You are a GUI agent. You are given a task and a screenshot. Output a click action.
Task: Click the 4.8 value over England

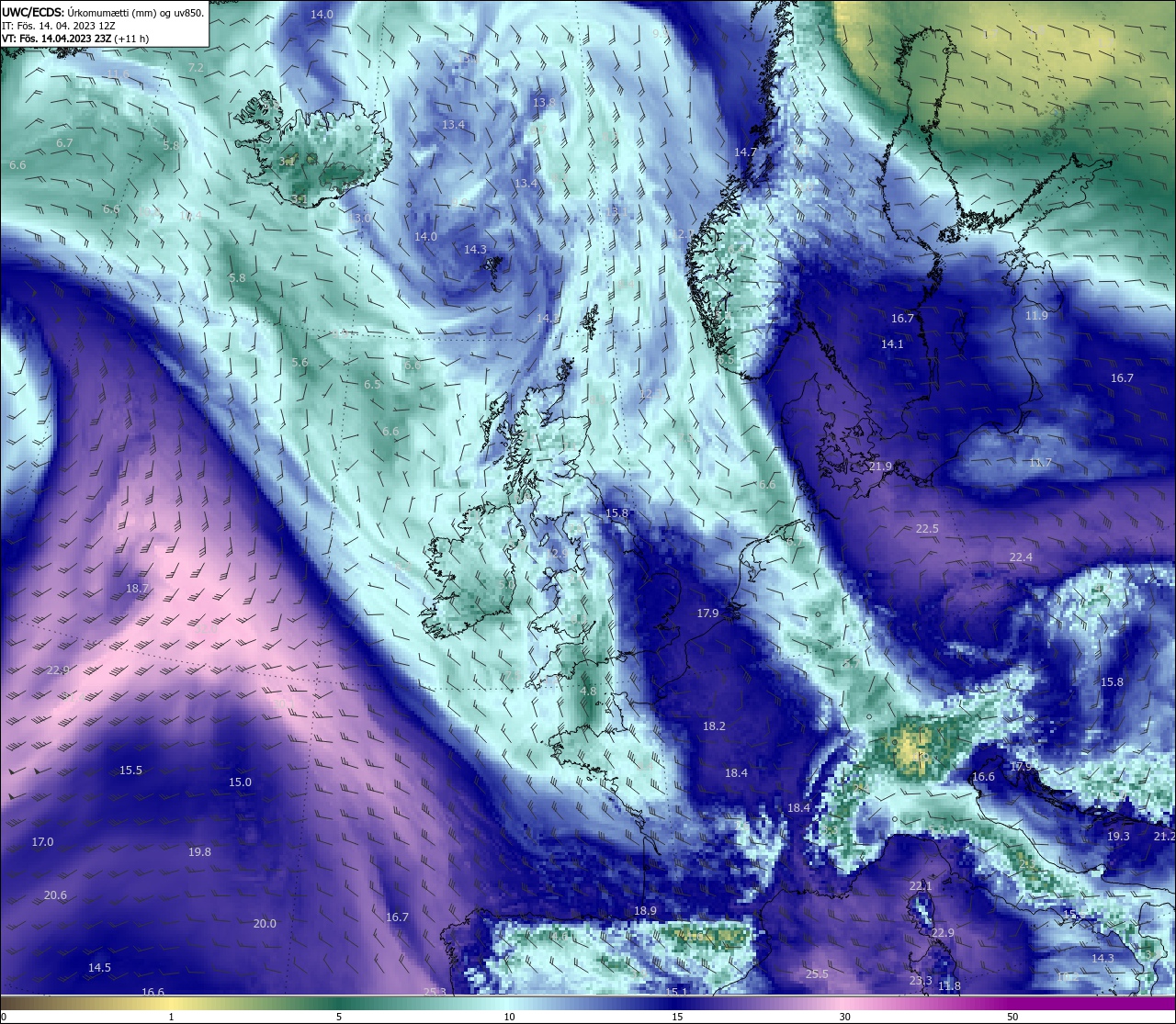pos(588,691)
